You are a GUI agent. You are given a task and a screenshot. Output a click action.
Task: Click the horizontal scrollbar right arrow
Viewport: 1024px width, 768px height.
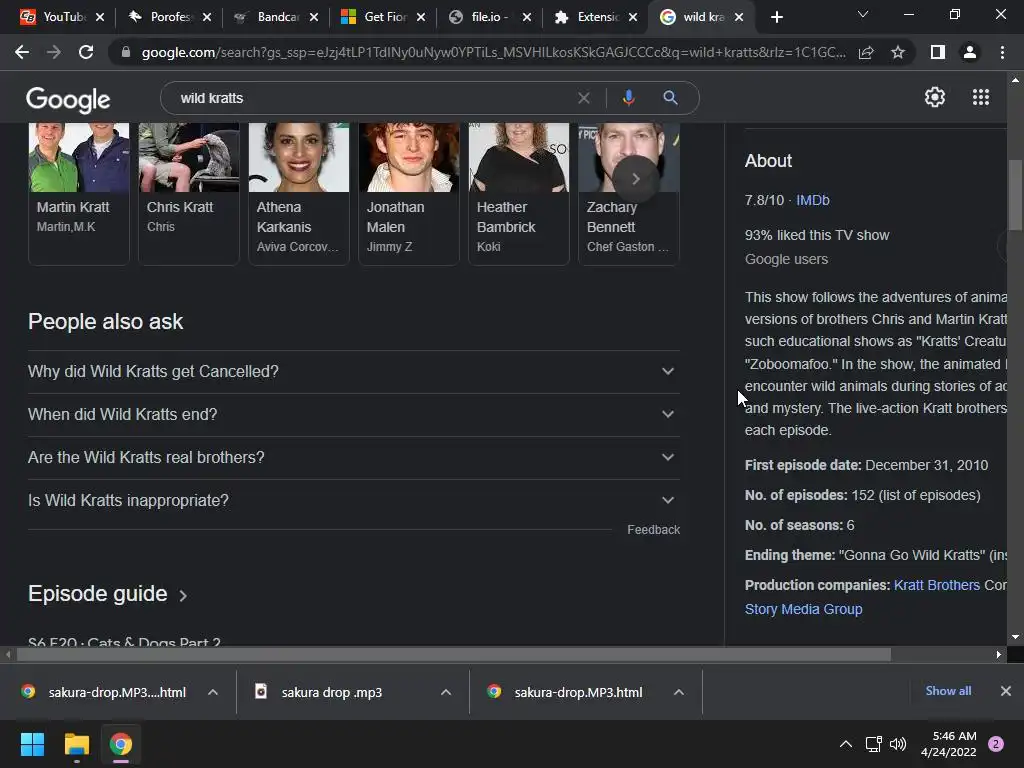pos(999,654)
